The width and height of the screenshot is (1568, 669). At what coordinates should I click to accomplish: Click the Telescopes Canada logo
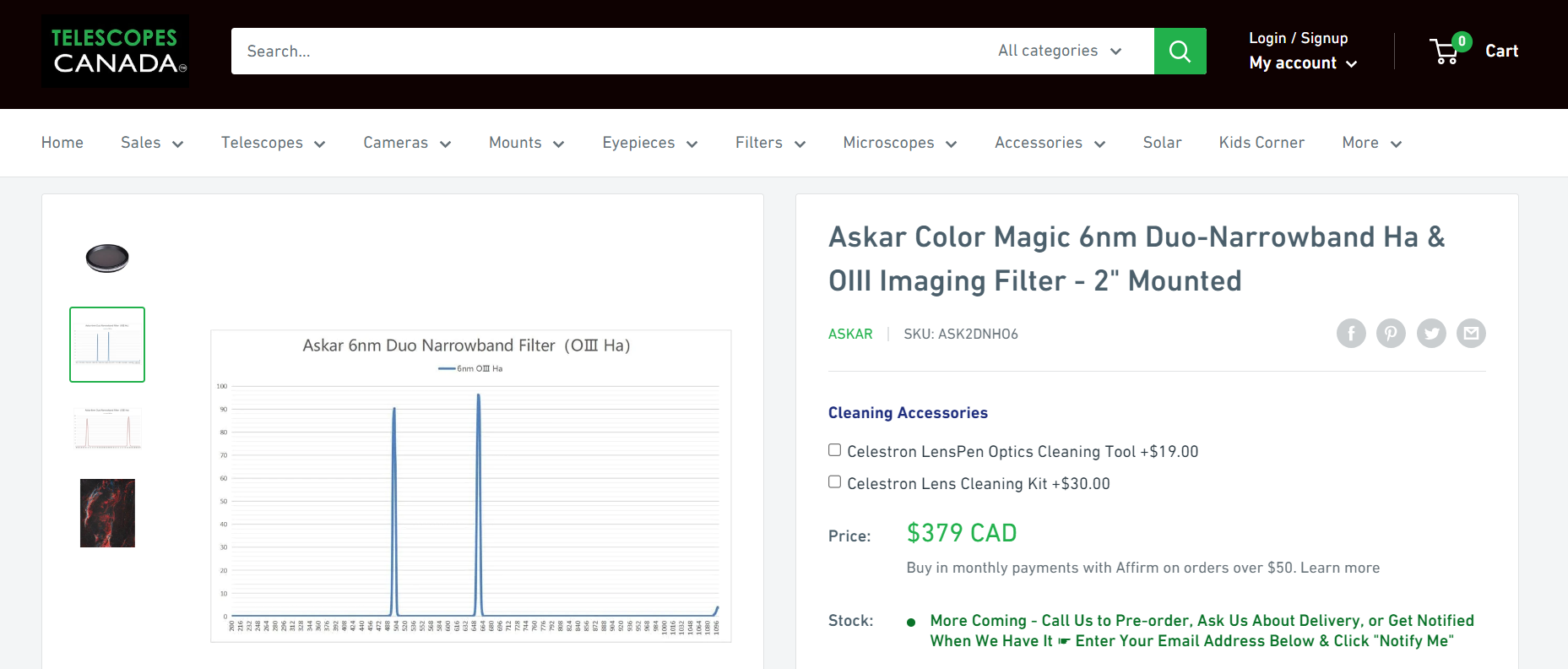[116, 52]
